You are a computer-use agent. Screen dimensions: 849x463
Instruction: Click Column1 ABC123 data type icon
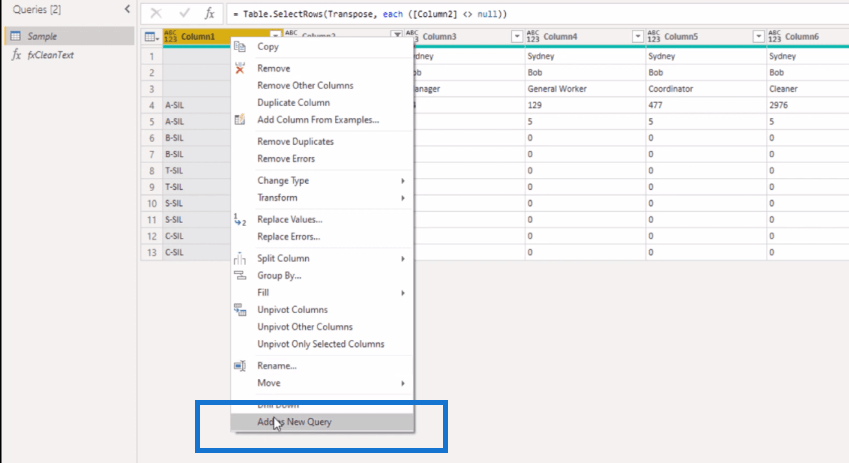pyautogui.click(x=170, y=36)
